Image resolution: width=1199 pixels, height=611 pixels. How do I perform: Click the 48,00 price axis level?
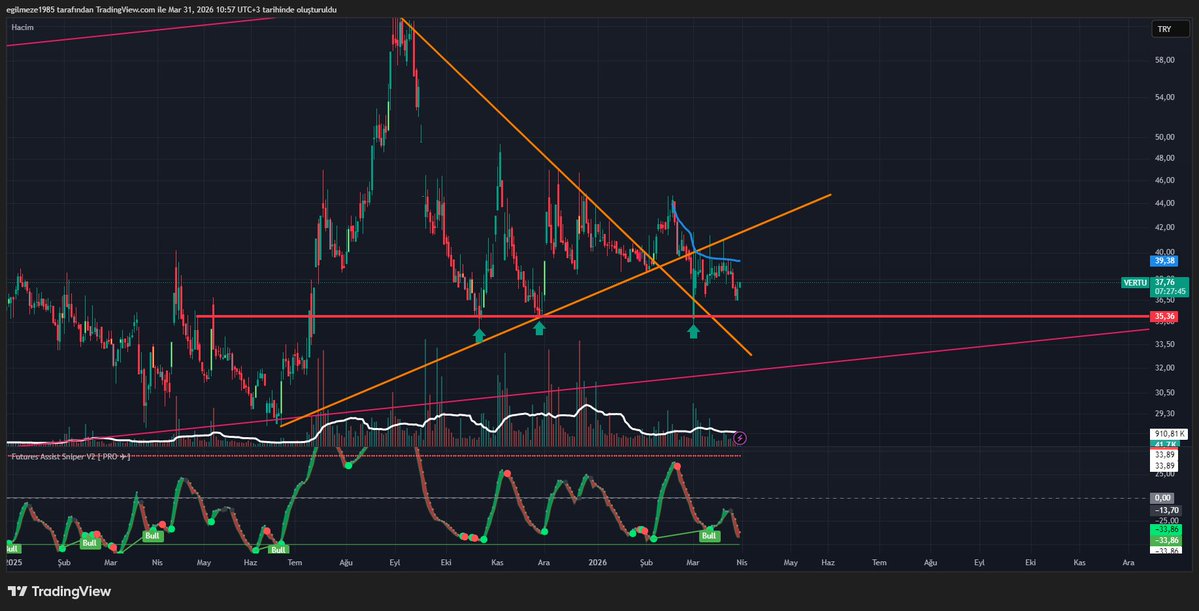[x=1165, y=158]
